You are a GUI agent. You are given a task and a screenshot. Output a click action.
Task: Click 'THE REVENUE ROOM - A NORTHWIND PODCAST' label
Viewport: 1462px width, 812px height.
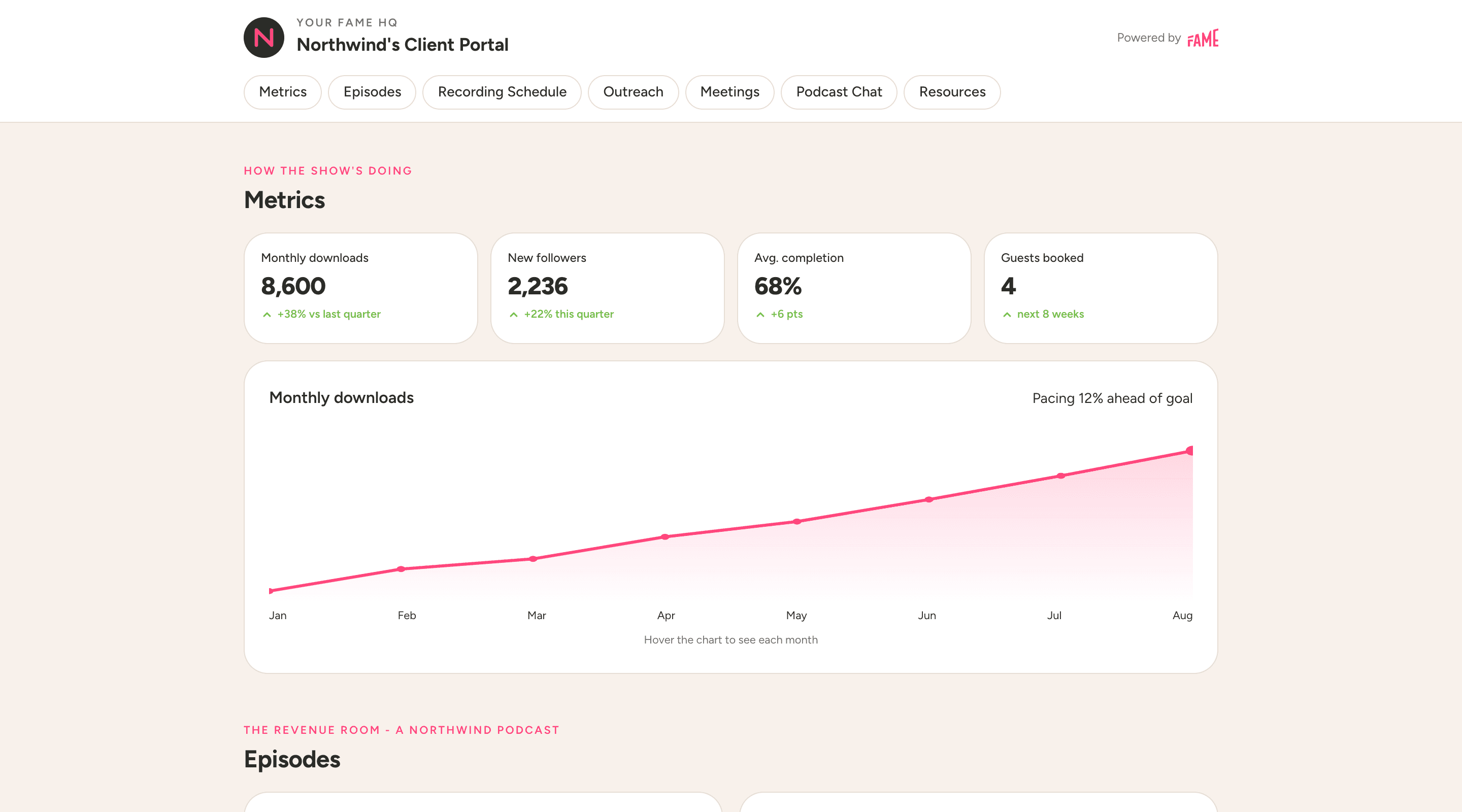coord(402,730)
